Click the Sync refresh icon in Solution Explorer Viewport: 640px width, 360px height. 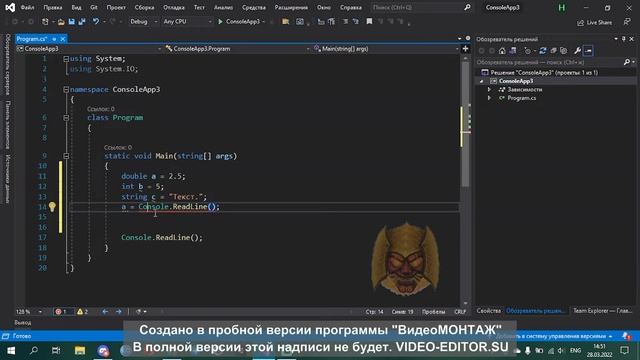[542, 51]
